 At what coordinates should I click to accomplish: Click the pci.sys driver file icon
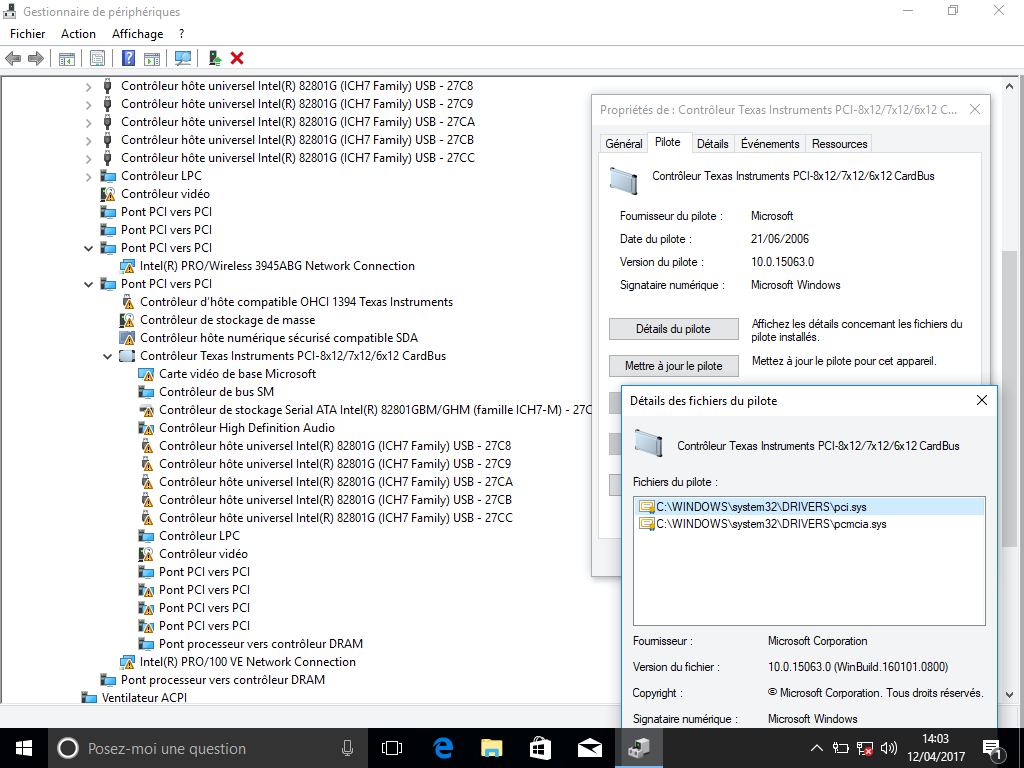click(x=647, y=507)
